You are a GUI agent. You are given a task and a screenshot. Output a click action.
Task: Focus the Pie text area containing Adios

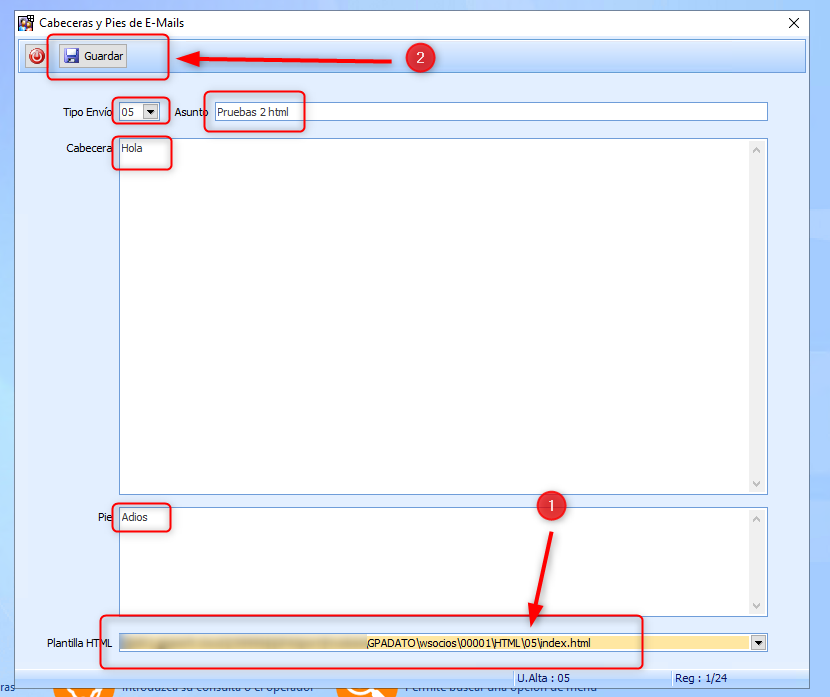pos(430,561)
